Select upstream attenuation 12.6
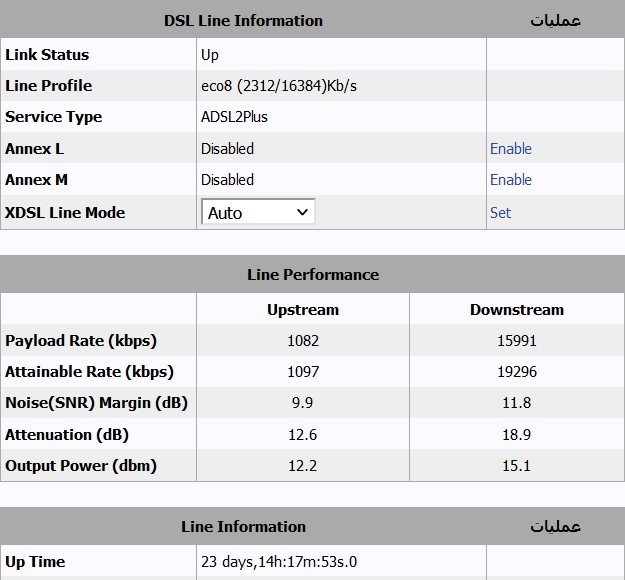 pyautogui.click(x=303, y=435)
